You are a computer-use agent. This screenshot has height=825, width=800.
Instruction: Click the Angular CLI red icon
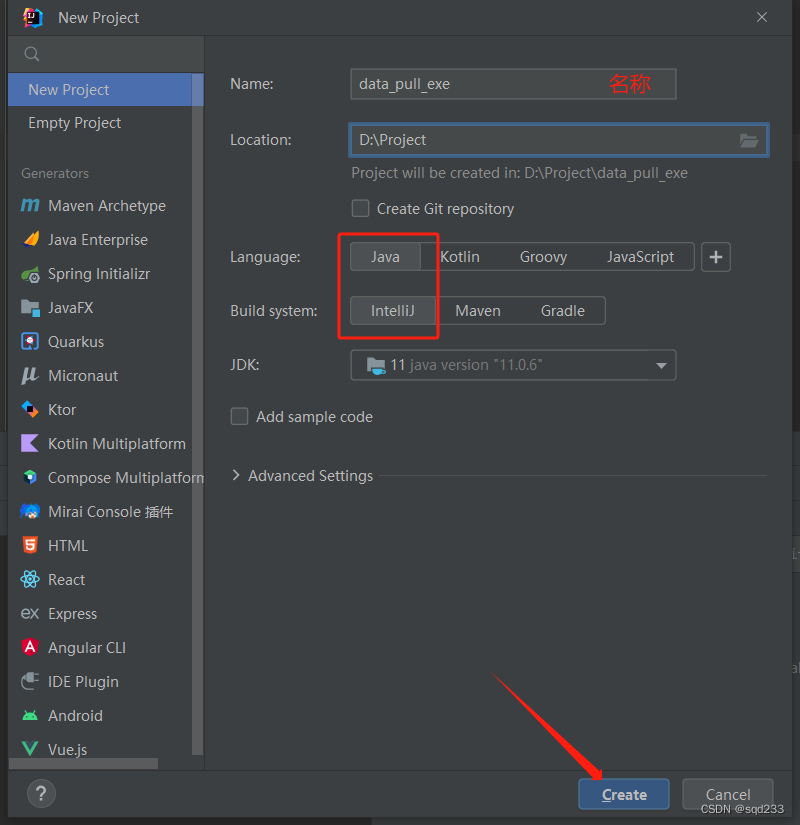click(30, 647)
